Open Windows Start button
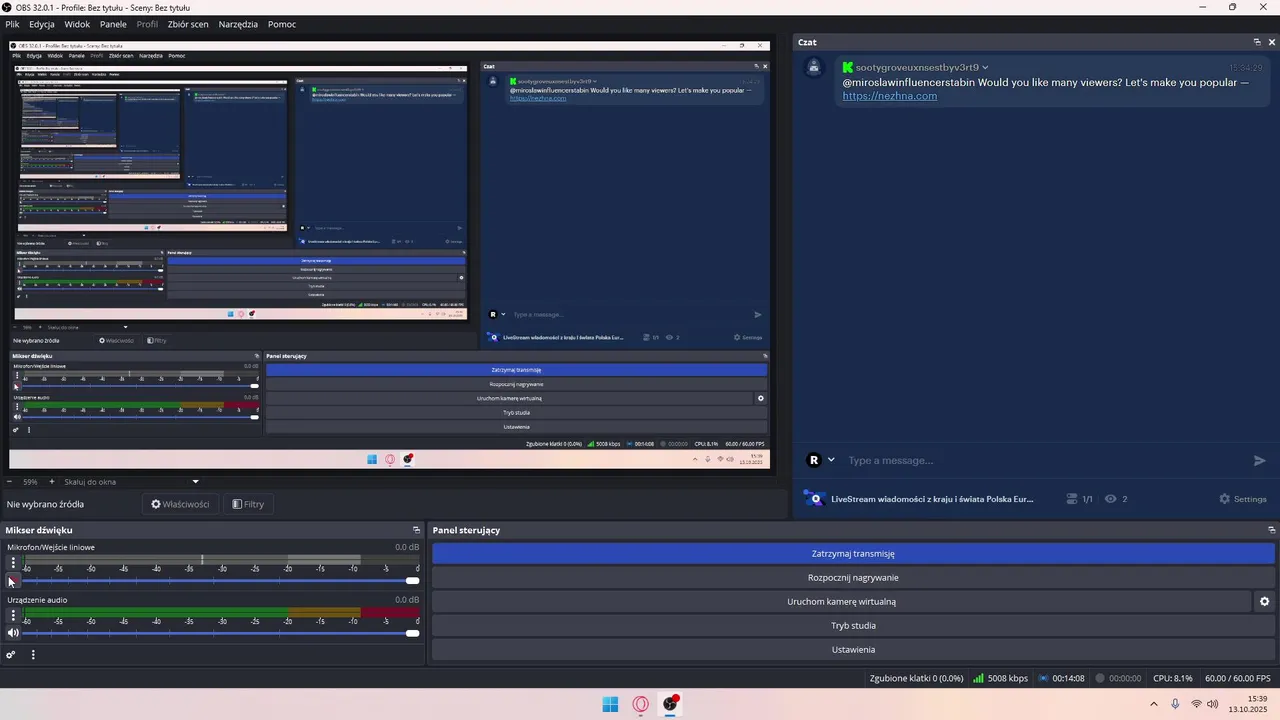The width and height of the screenshot is (1280, 720). (610, 704)
